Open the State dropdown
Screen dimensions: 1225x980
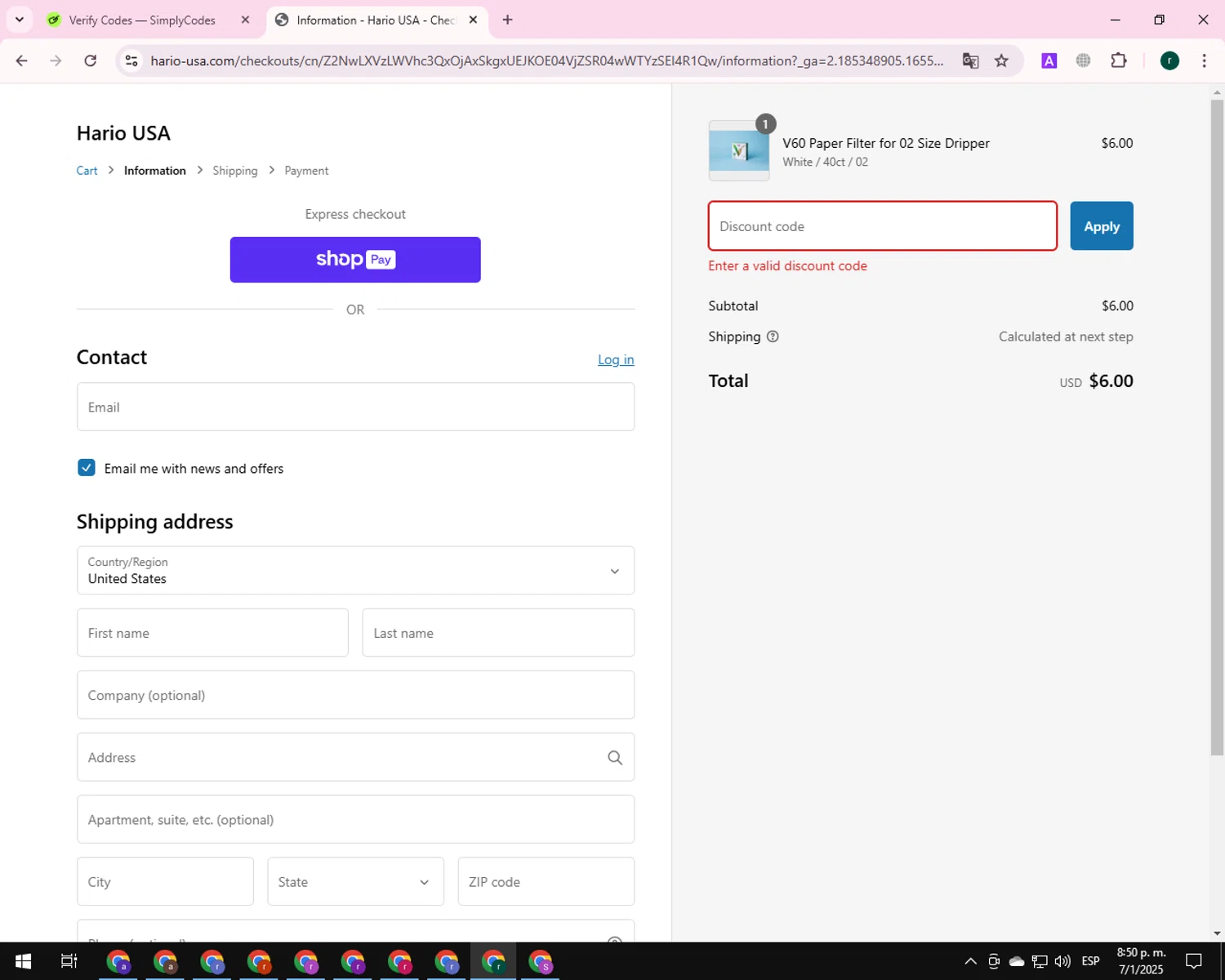coord(355,881)
